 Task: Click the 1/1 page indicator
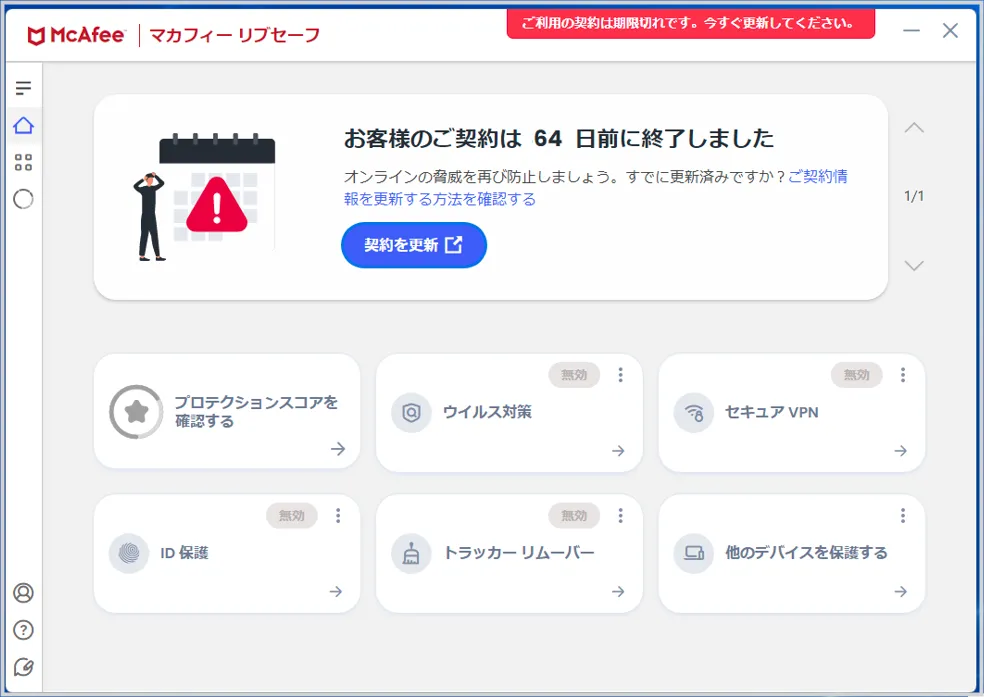click(x=914, y=196)
